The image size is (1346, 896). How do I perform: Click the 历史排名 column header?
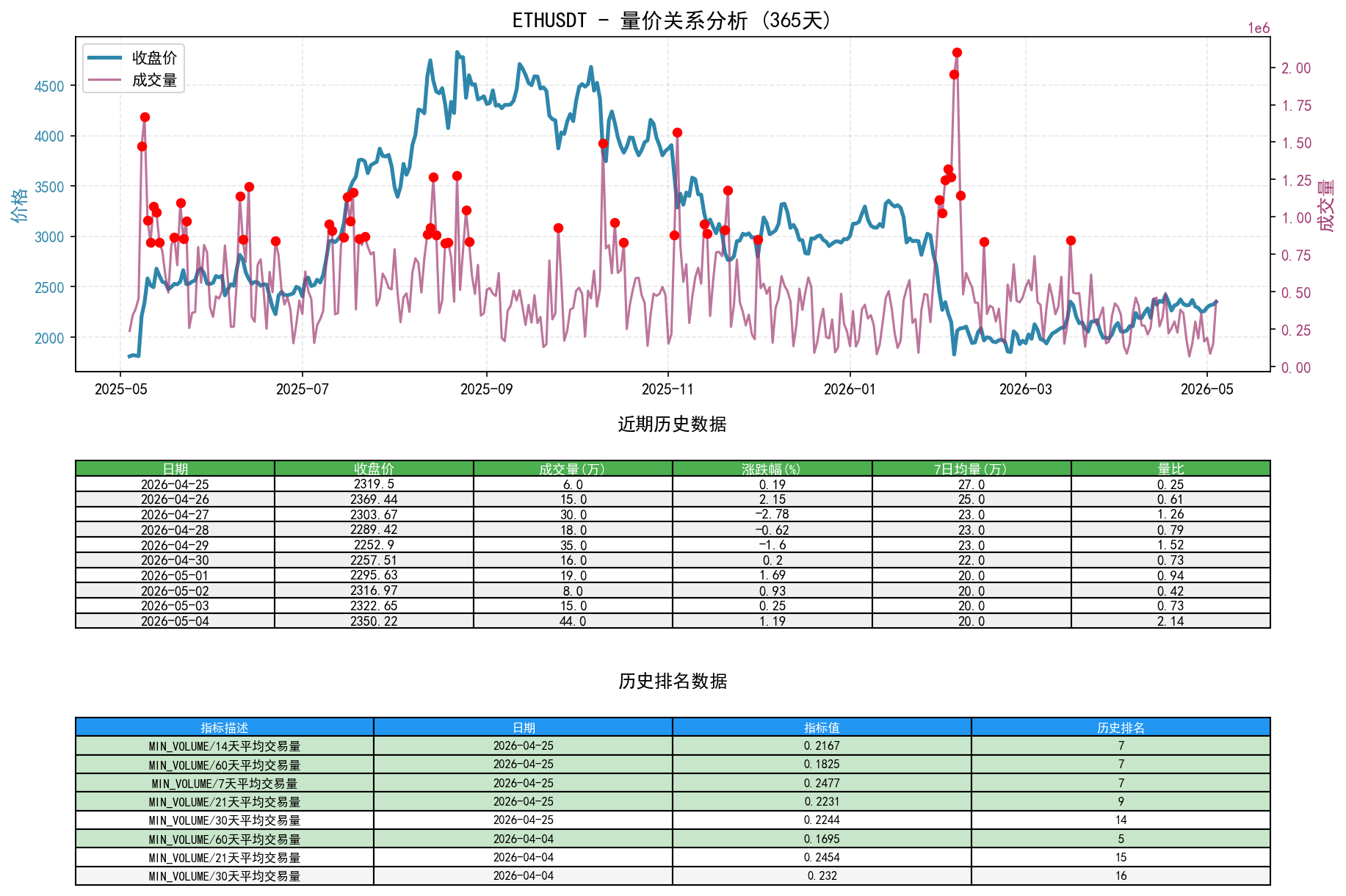pos(1121,727)
